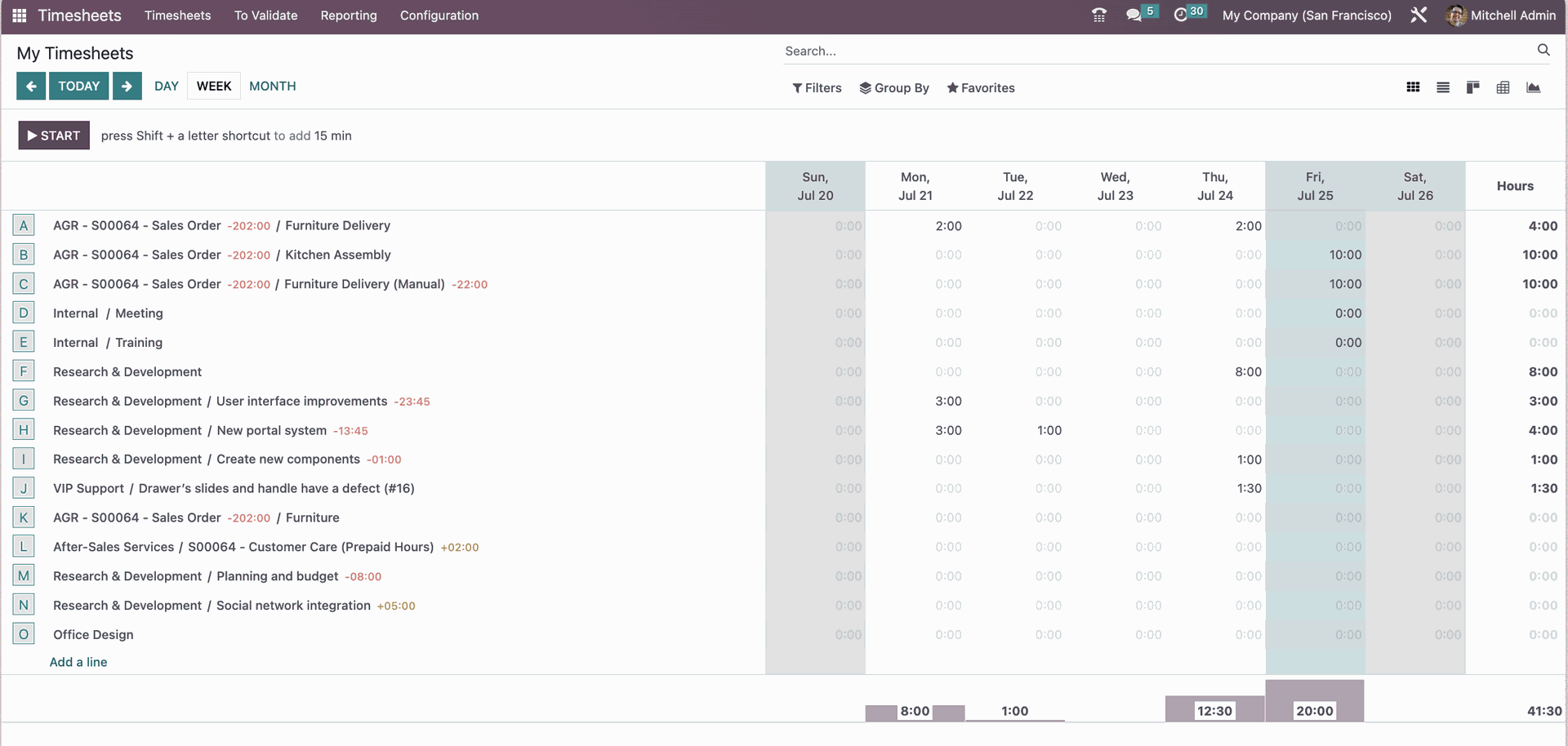This screenshot has height=746, width=1568.
Task: Click the Mon, Jul 21 column header
Action: (x=915, y=186)
